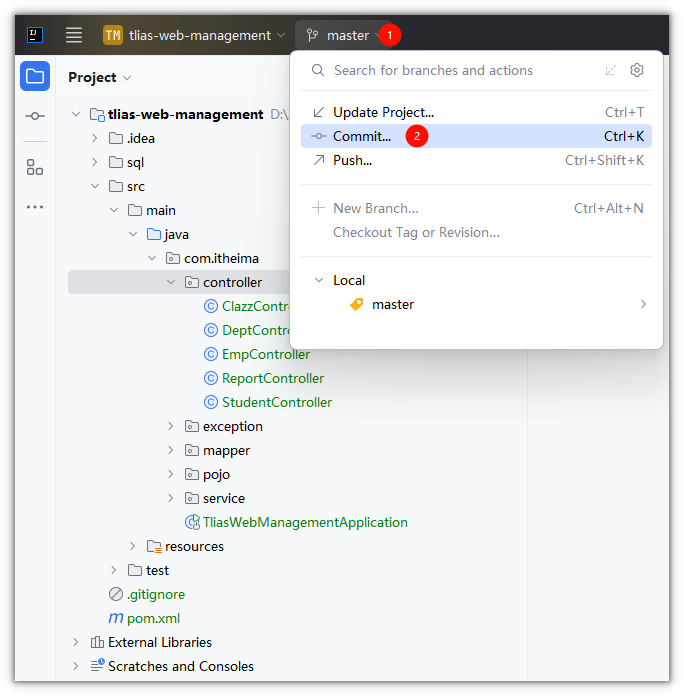
Task: Open branches popup settings gear
Action: [x=637, y=70]
